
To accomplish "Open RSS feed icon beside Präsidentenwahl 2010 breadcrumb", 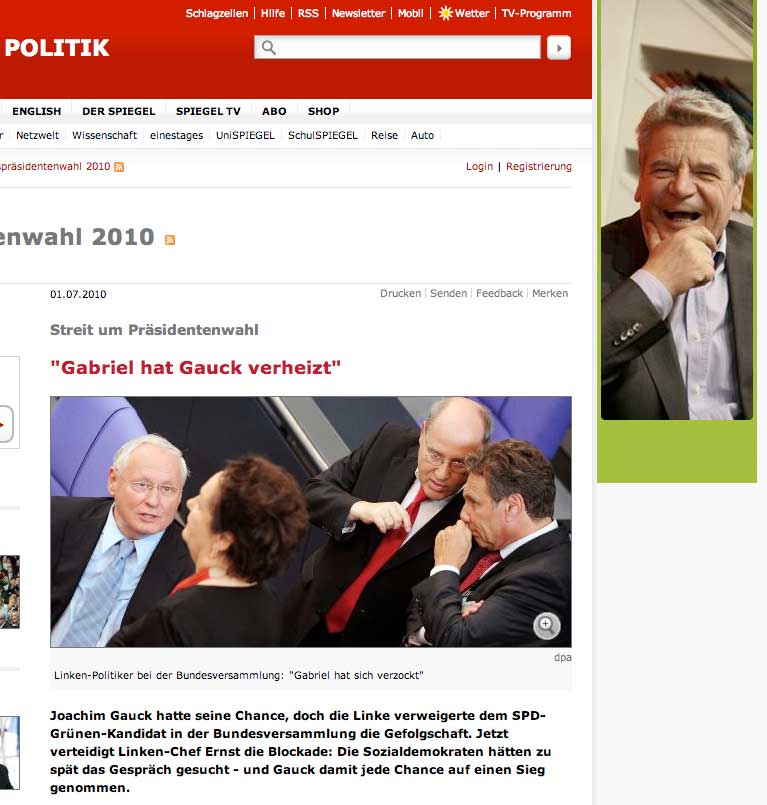I will (119, 167).
